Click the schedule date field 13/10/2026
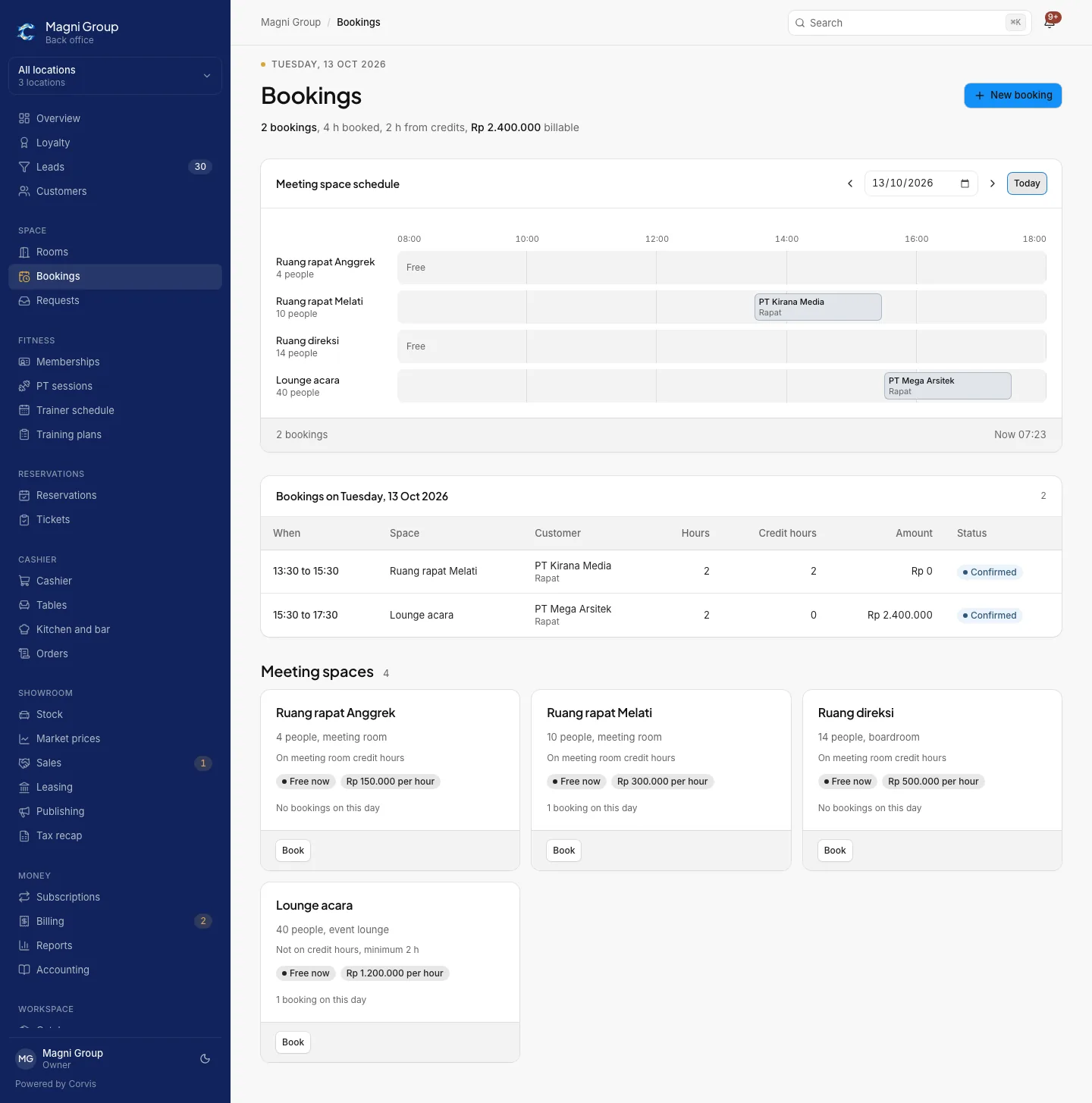 [921, 183]
